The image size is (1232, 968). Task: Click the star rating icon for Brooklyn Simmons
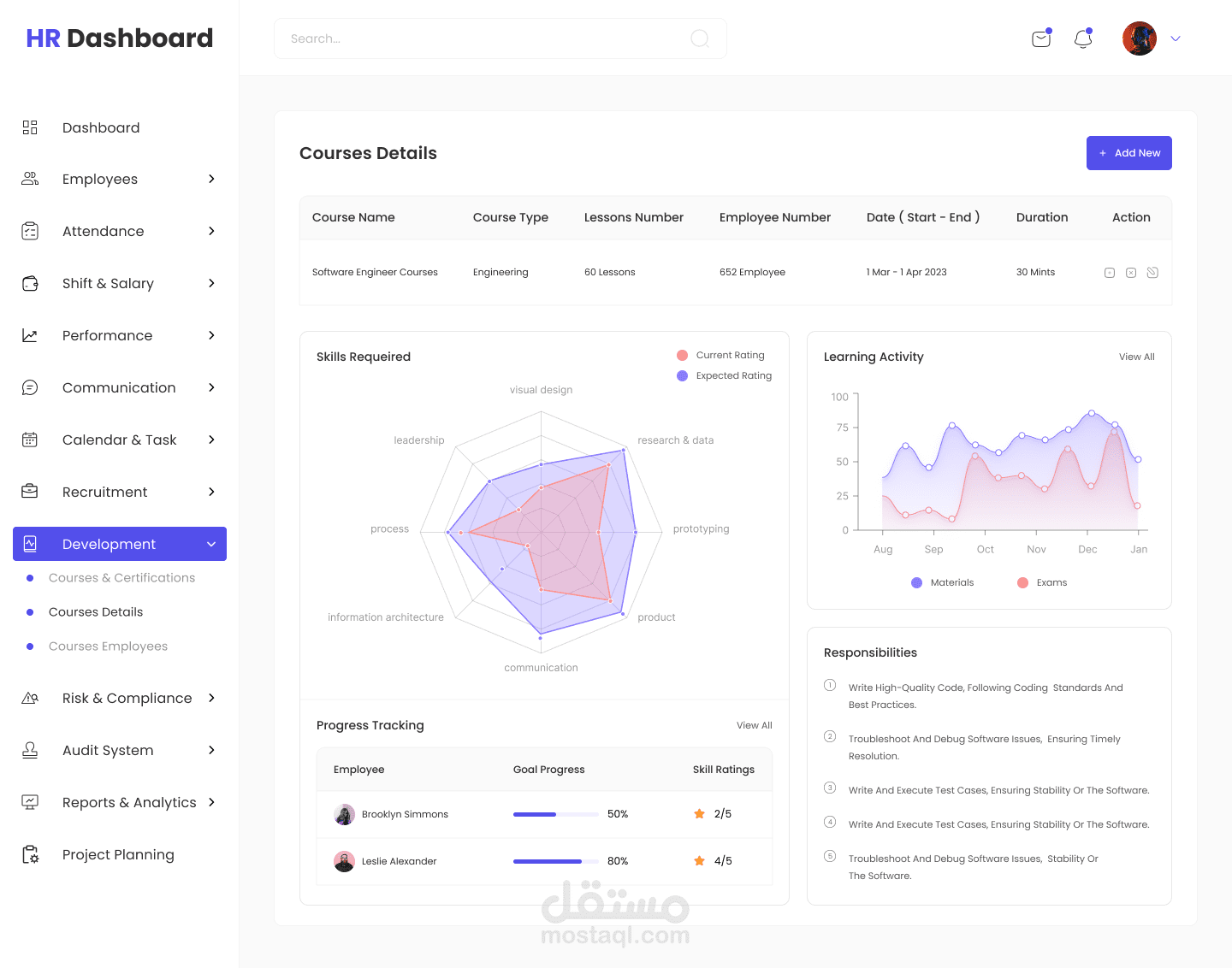point(699,814)
